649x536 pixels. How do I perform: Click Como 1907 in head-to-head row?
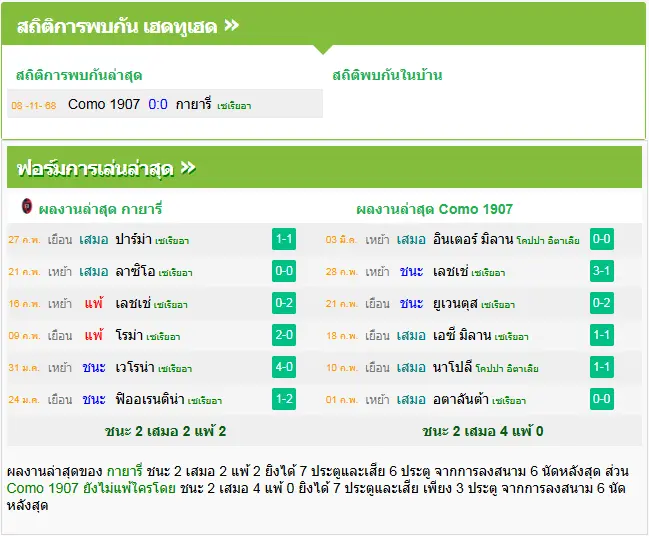pos(104,104)
